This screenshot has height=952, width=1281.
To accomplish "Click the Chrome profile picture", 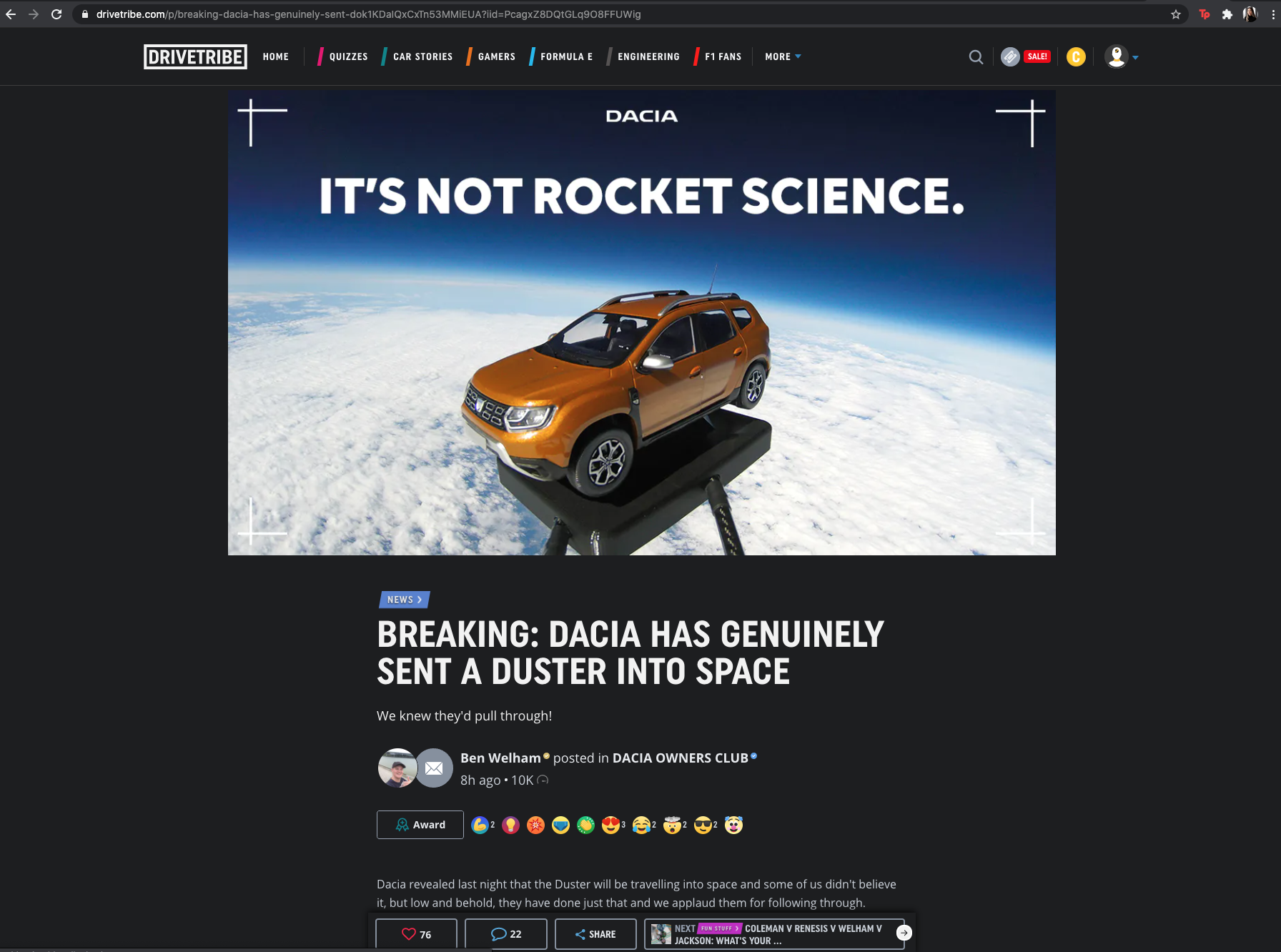I will 1250,14.
